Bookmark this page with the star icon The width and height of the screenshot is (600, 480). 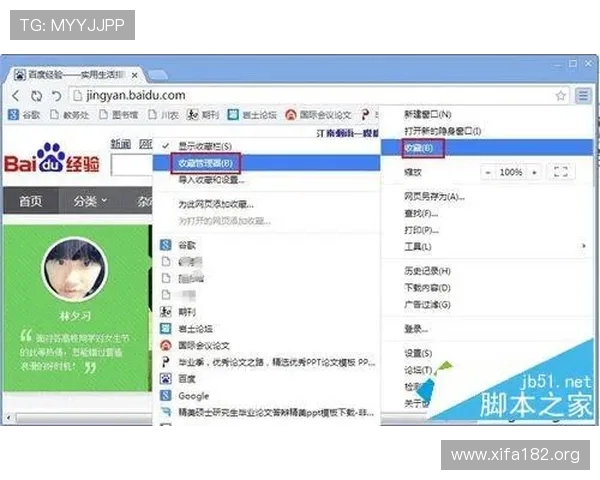click(x=561, y=96)
